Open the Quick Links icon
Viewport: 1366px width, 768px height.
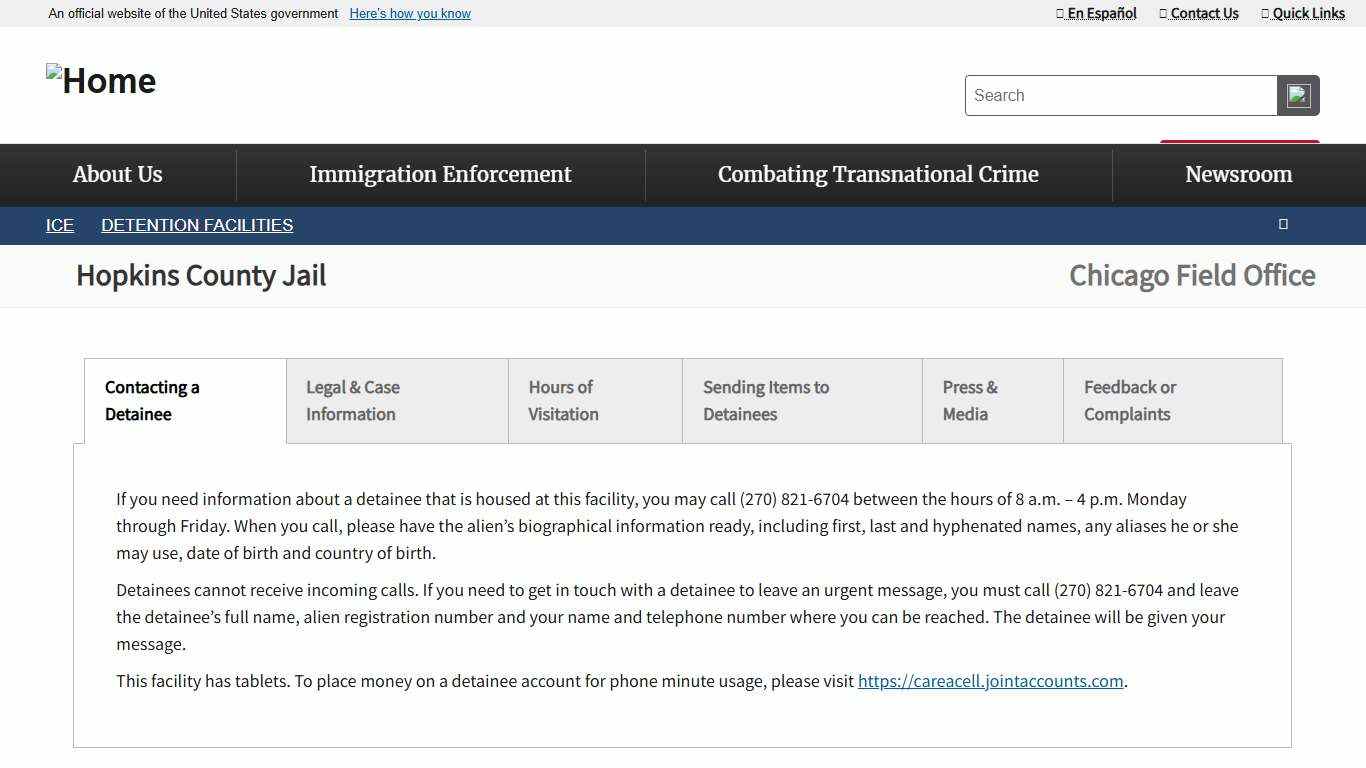(x=1266, y=13)
